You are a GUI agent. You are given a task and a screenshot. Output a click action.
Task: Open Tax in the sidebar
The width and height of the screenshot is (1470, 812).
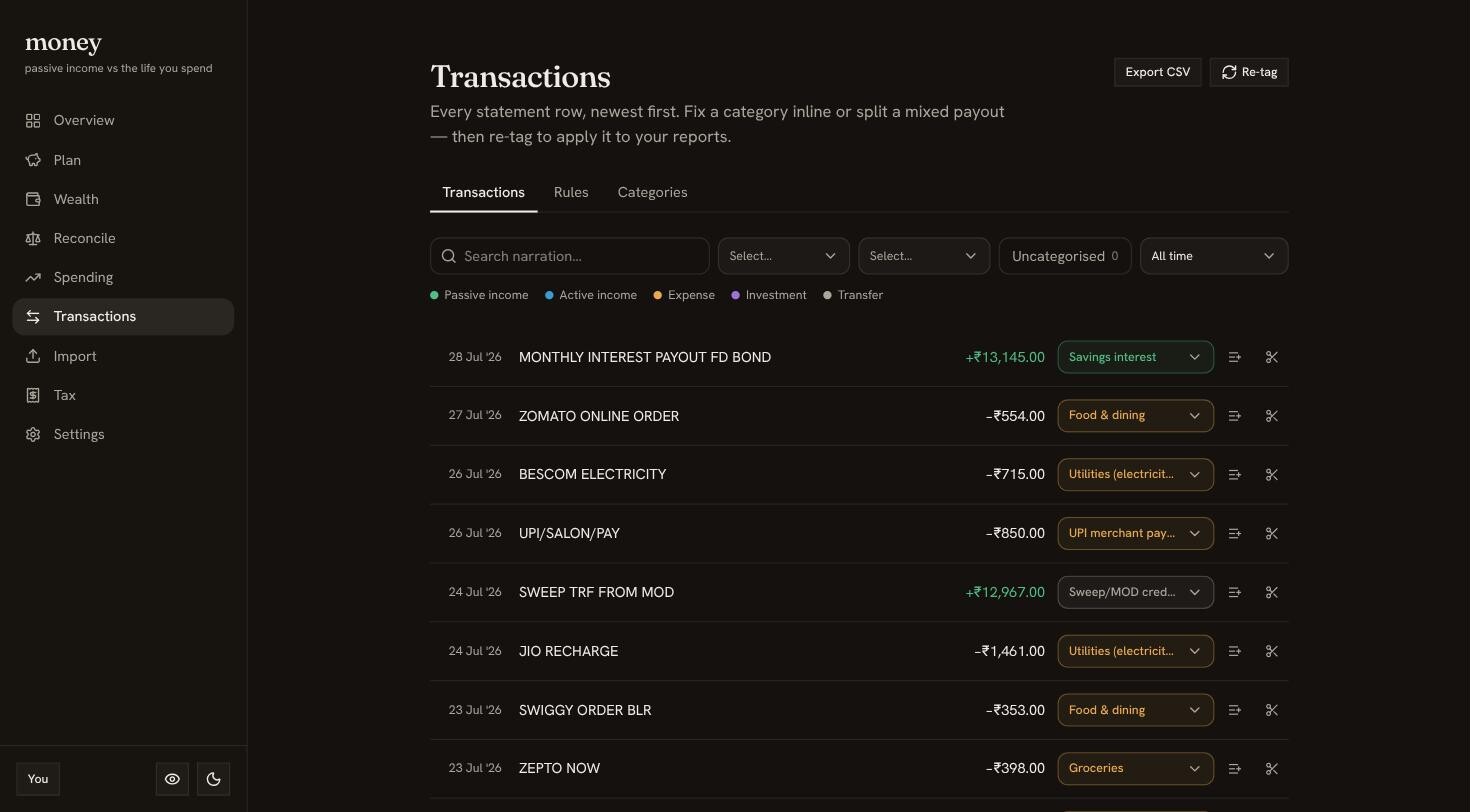coord(123,395)
